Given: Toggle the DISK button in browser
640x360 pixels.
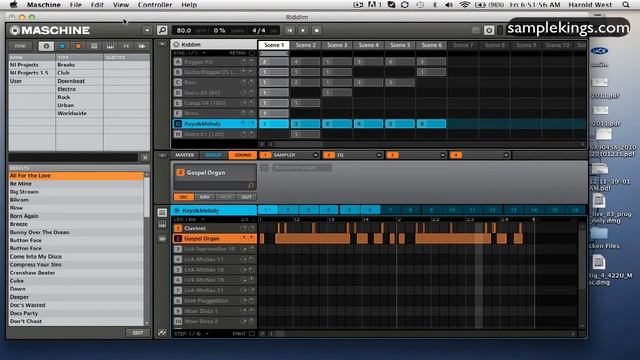Looking at the screenshot, I should pos(20,46).
